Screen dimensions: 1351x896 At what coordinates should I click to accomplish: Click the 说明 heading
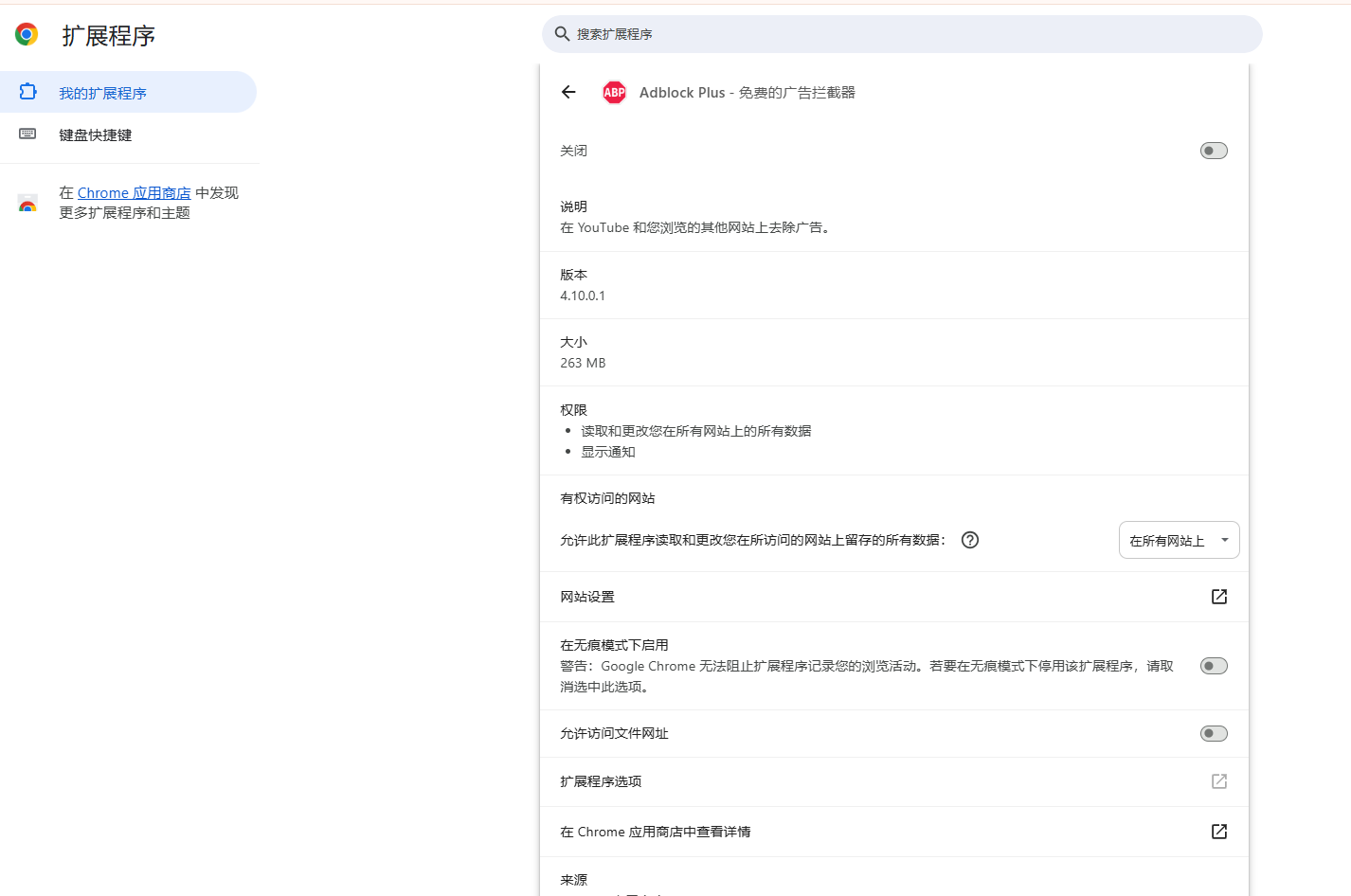(574, 206)
